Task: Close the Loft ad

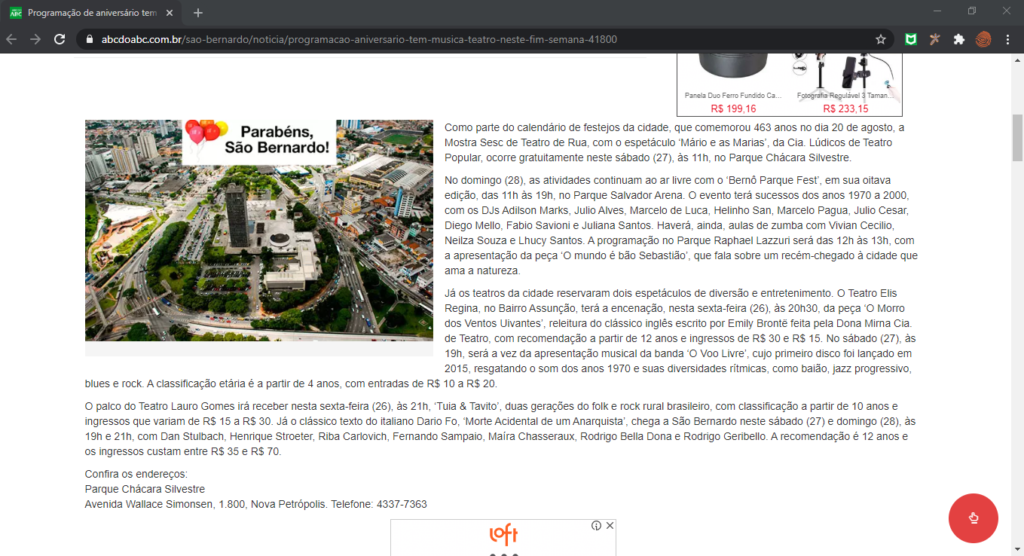Action: [610, 525]
